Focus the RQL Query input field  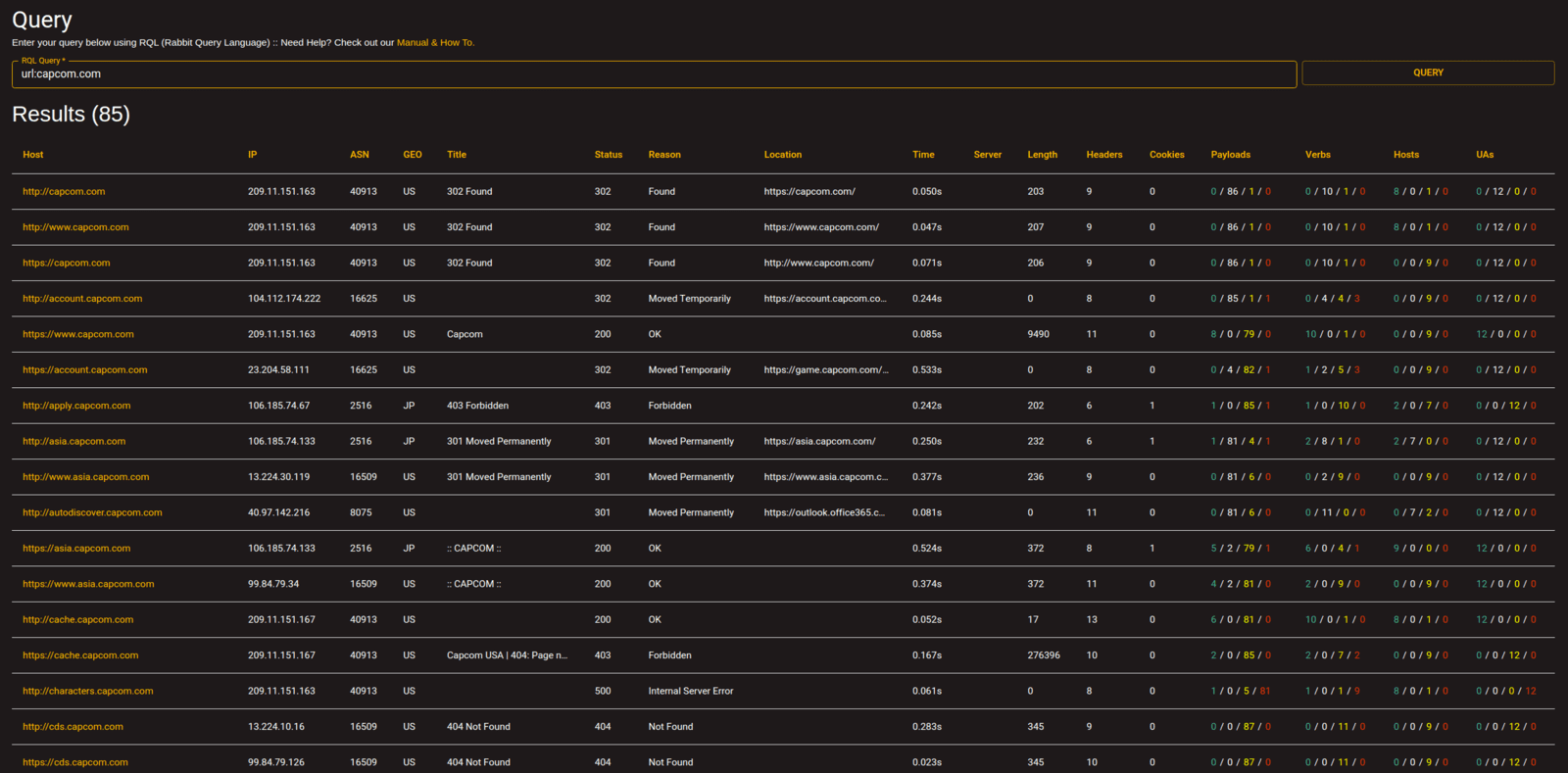(654, 74)
